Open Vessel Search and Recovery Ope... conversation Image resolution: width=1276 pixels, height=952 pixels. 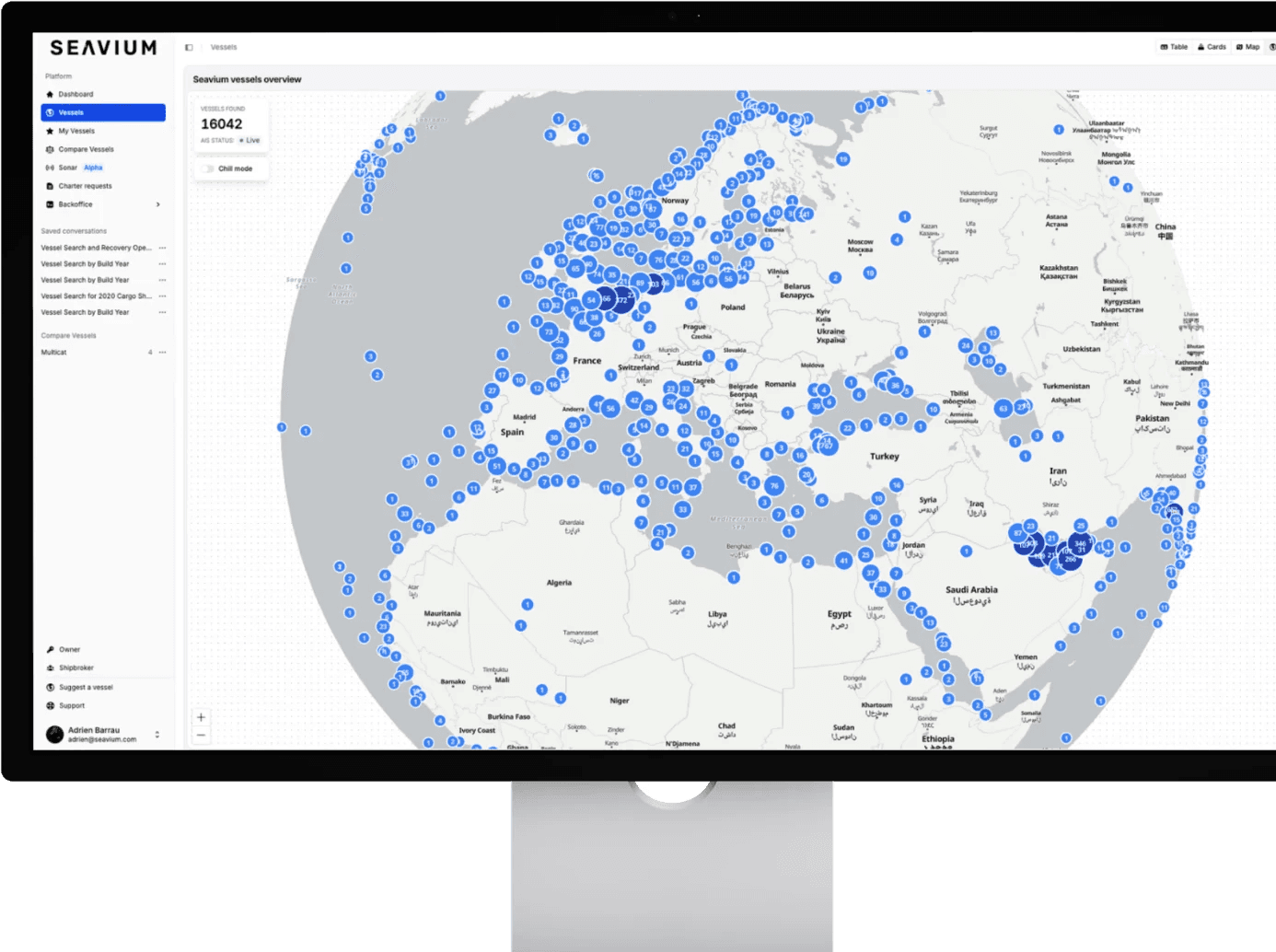(x=96, y=248)
